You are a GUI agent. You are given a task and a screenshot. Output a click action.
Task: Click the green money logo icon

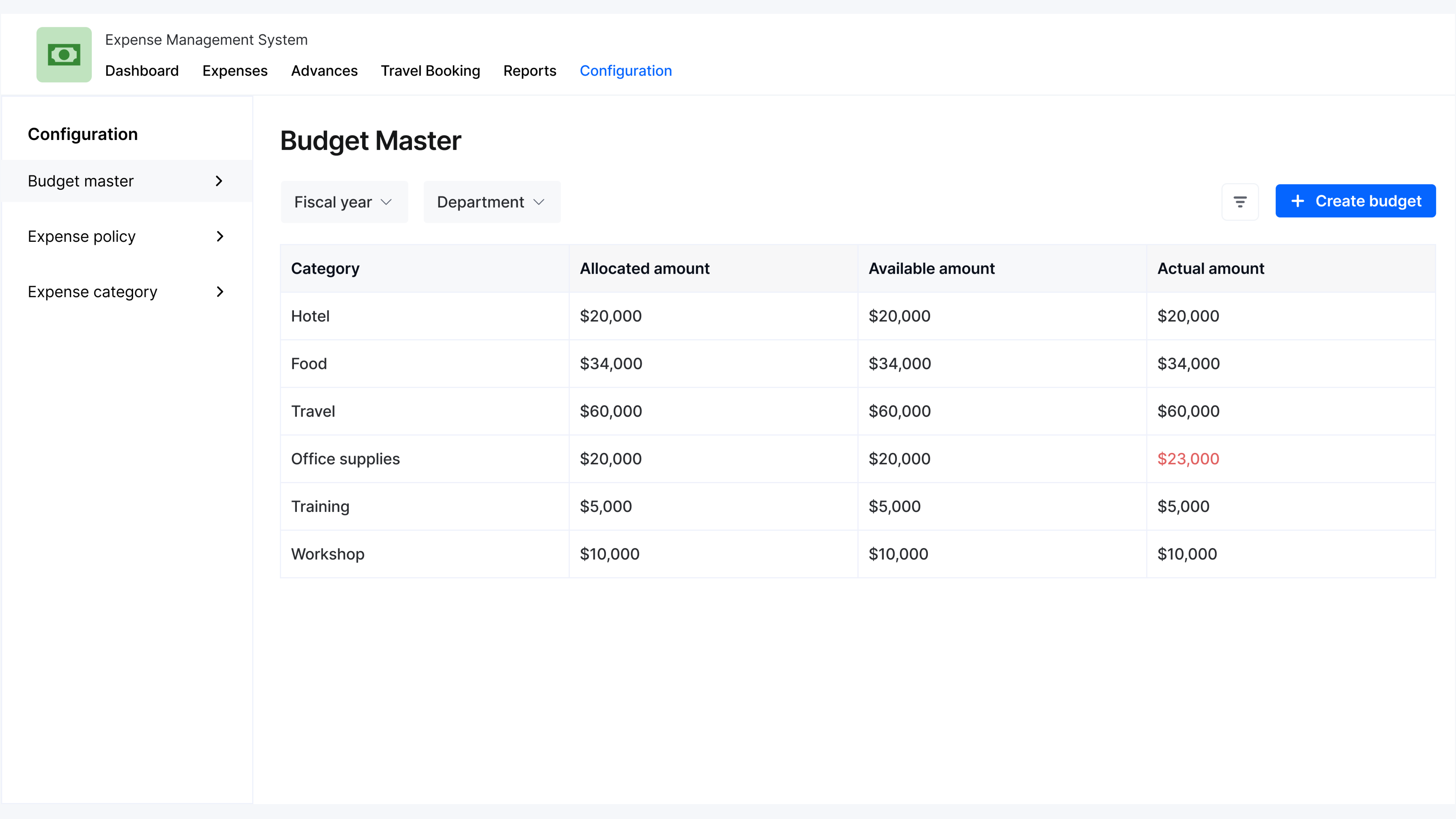coord(64,55)
